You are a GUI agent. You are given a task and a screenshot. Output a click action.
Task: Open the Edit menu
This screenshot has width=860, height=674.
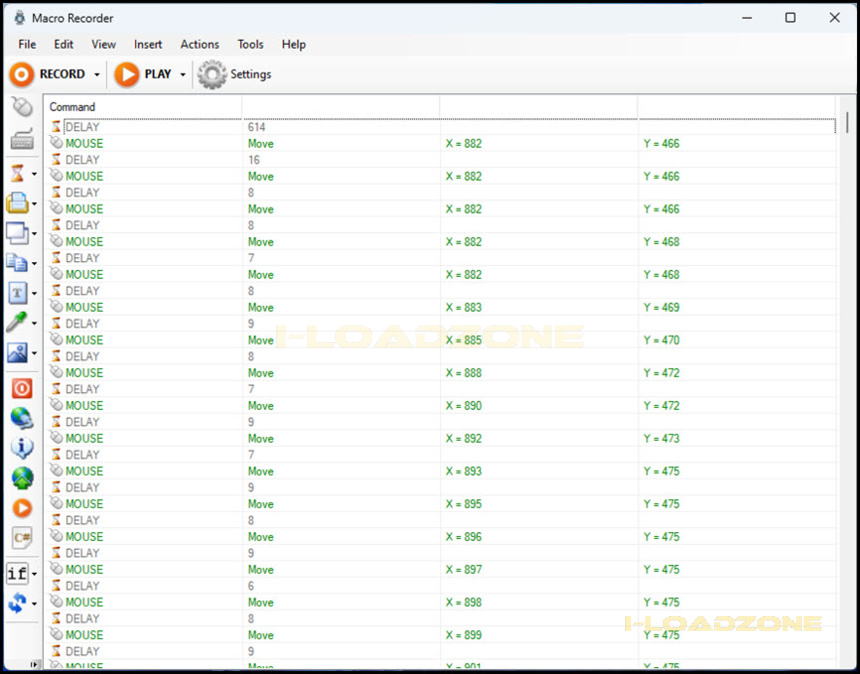coord(64,44)
